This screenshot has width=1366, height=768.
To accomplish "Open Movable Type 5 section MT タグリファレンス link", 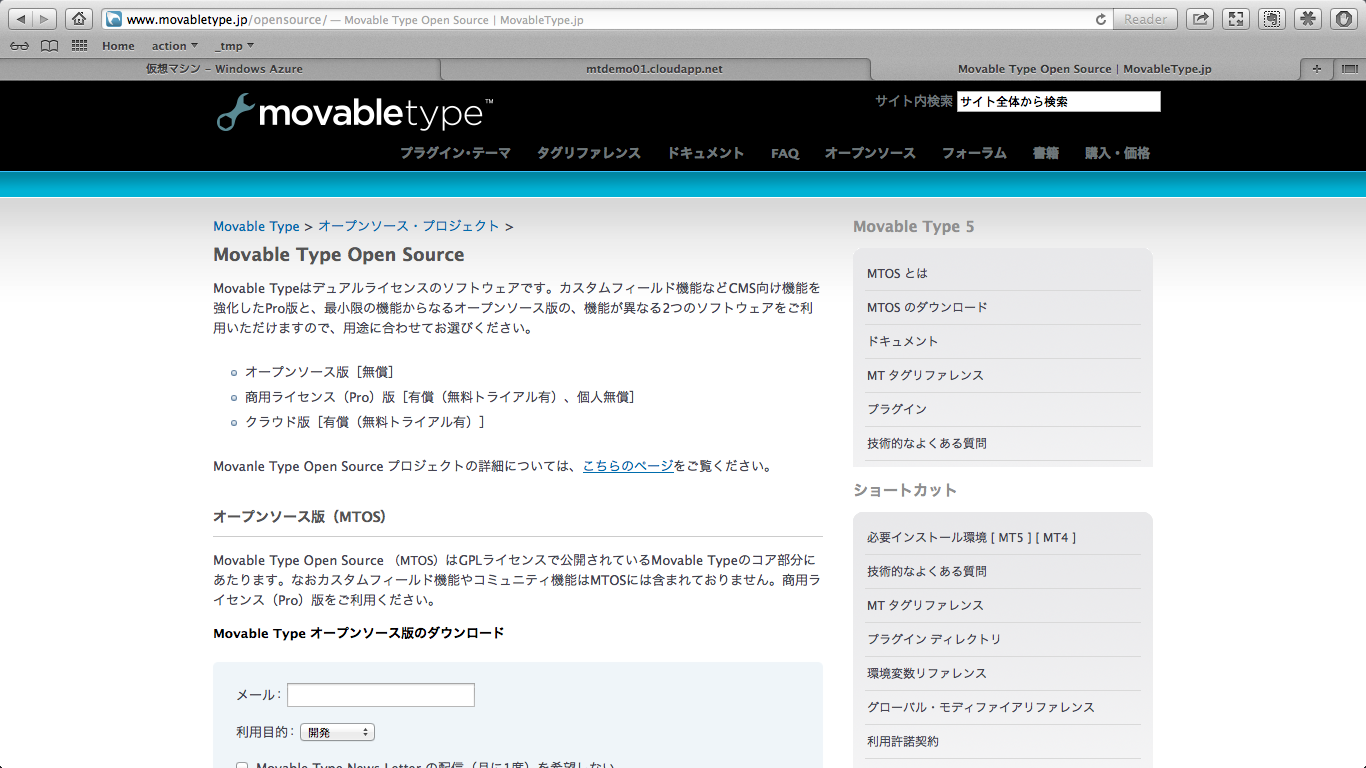I will pyautogui.click(x=925, y=375).
